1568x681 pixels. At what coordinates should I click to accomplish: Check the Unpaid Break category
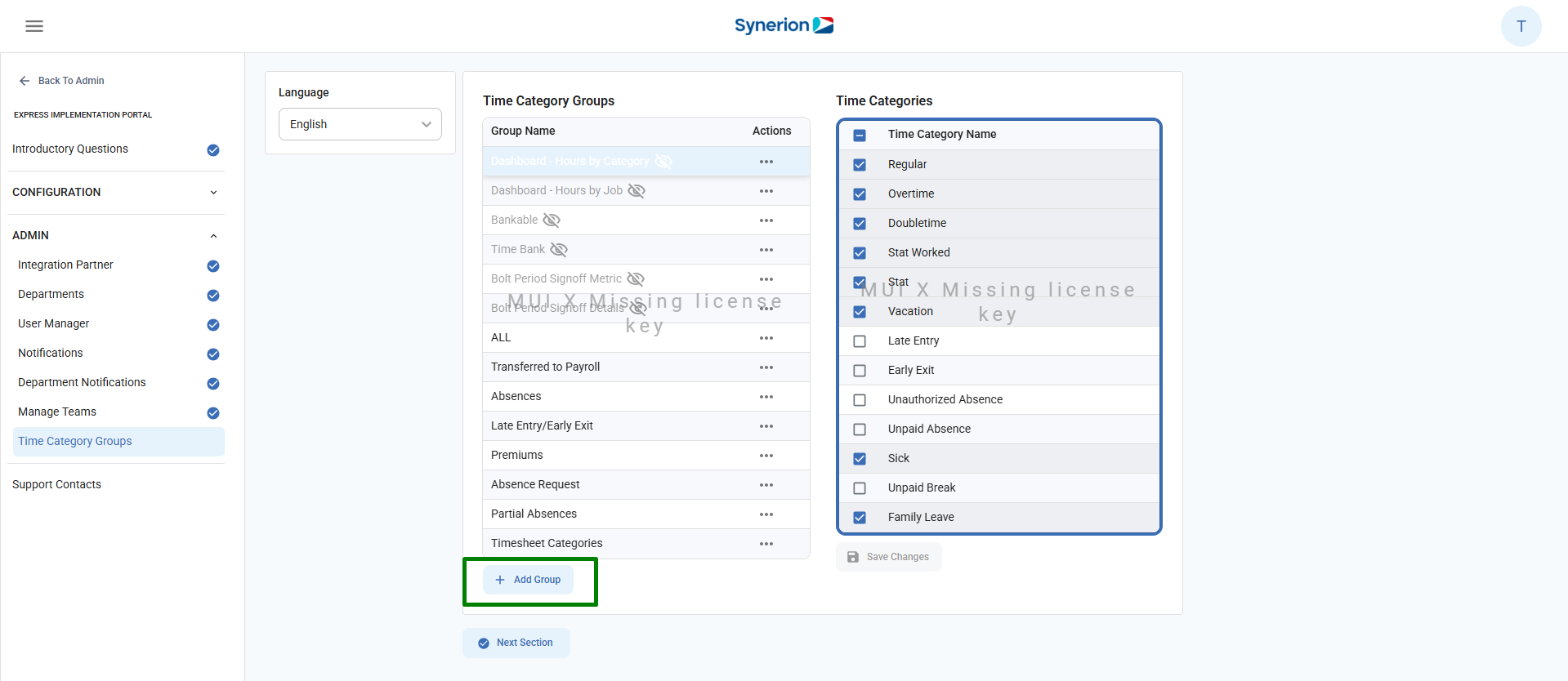pos(860,488)
